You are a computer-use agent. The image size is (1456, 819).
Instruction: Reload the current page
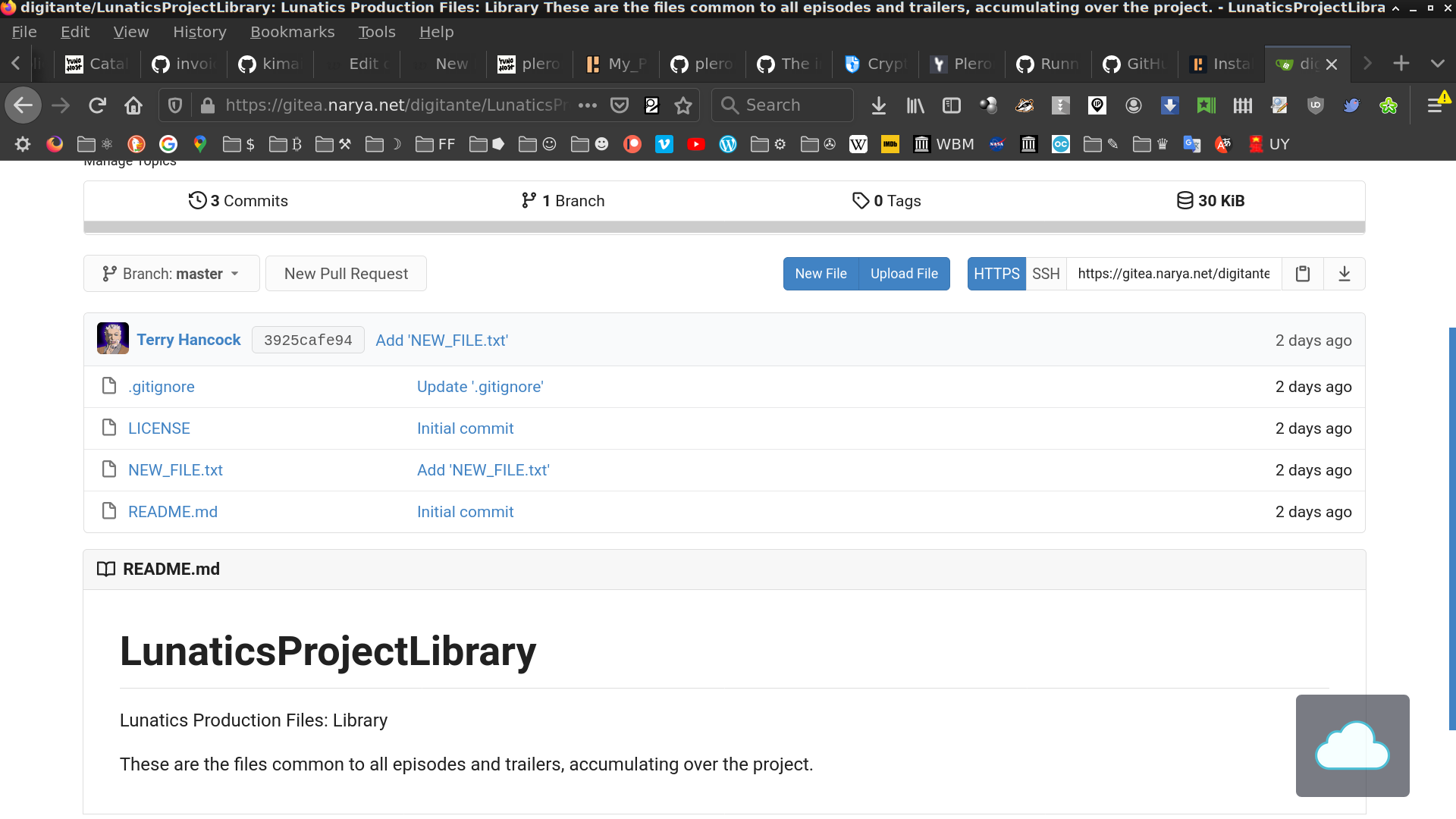click(97, 105)
